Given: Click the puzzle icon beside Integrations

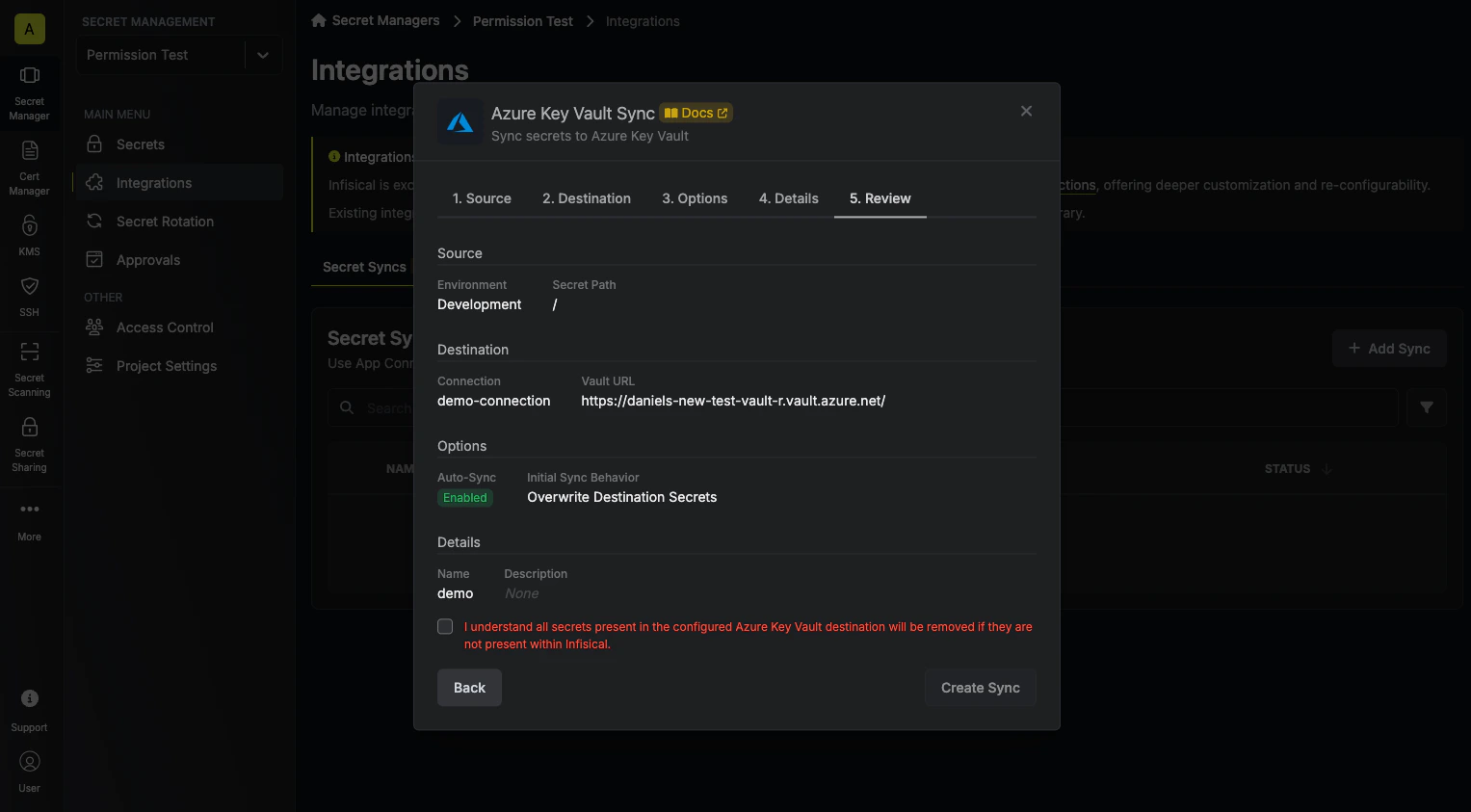Looking at the screenshot, I should [x=94, y=182].
